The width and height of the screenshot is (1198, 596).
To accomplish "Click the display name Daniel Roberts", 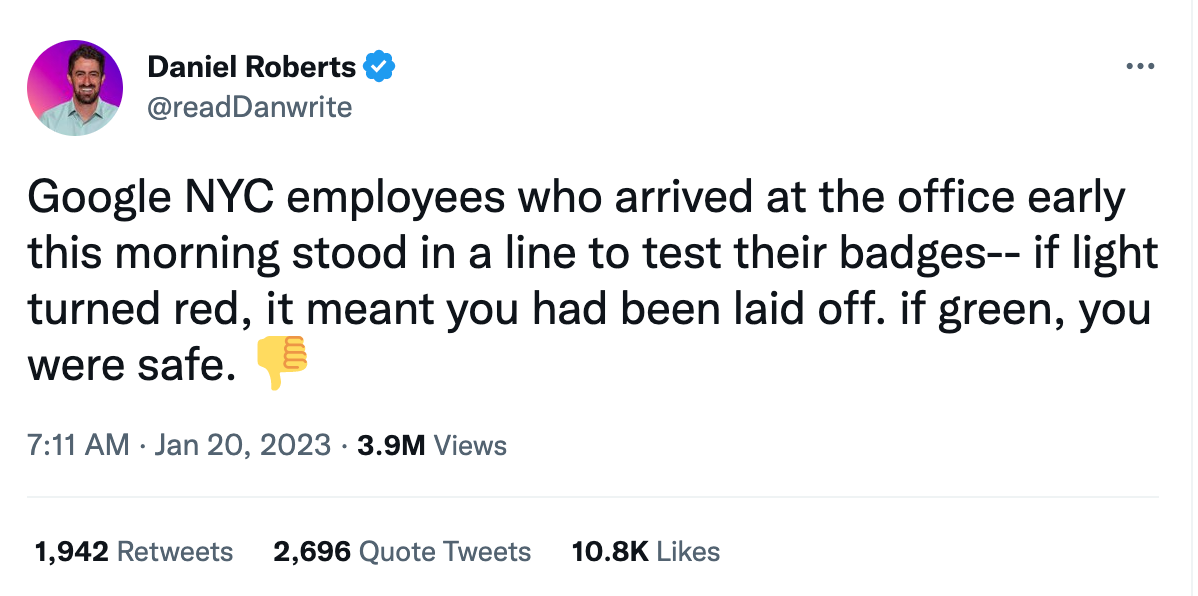I will click(251, 67).
